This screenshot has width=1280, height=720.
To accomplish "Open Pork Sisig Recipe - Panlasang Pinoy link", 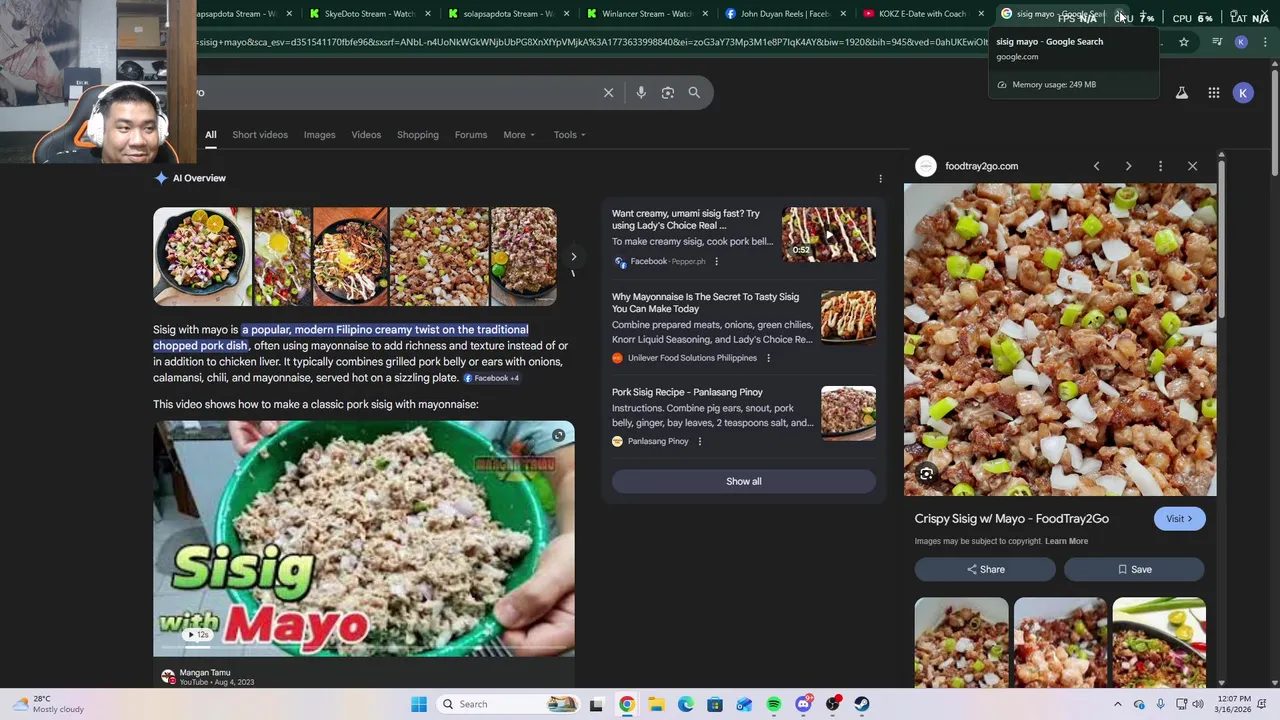I will click(687, 392).
